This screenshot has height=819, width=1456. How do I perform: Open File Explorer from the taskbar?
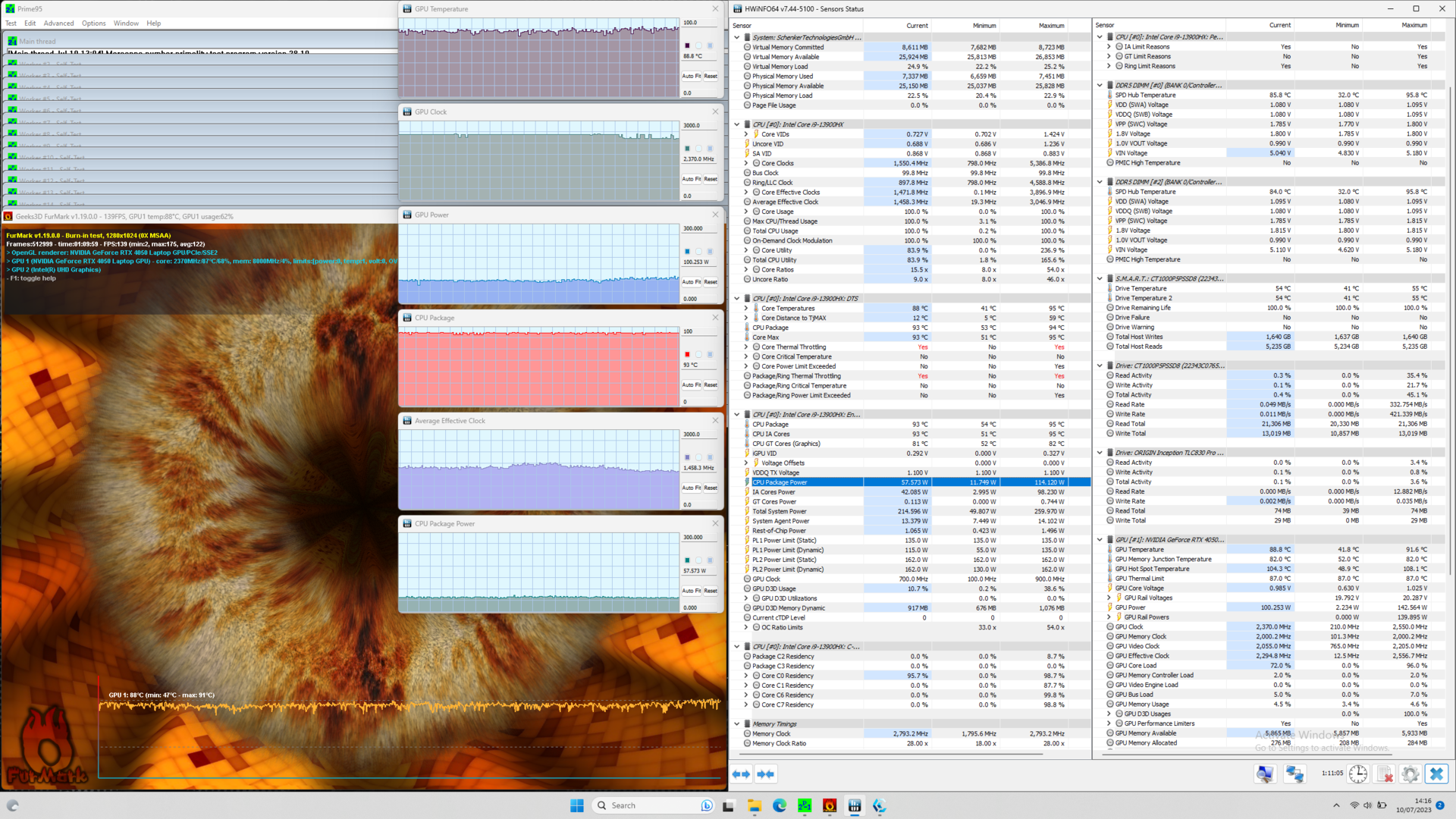[754, 806]
